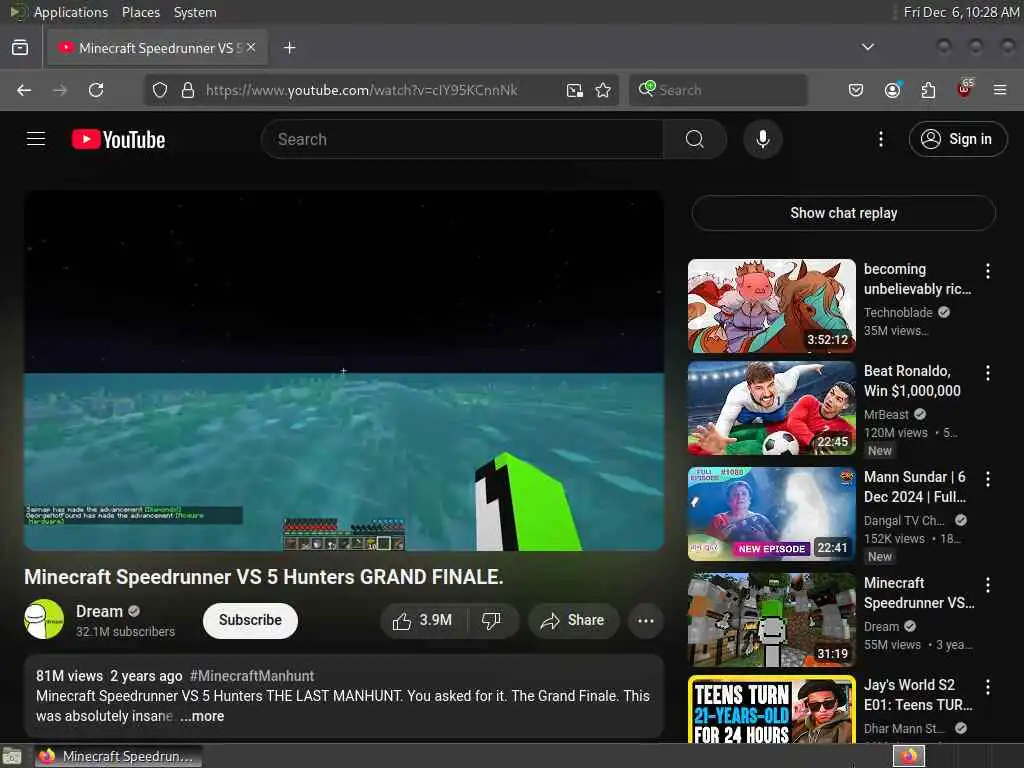Click the browser forward arrow

click(60, 90)
